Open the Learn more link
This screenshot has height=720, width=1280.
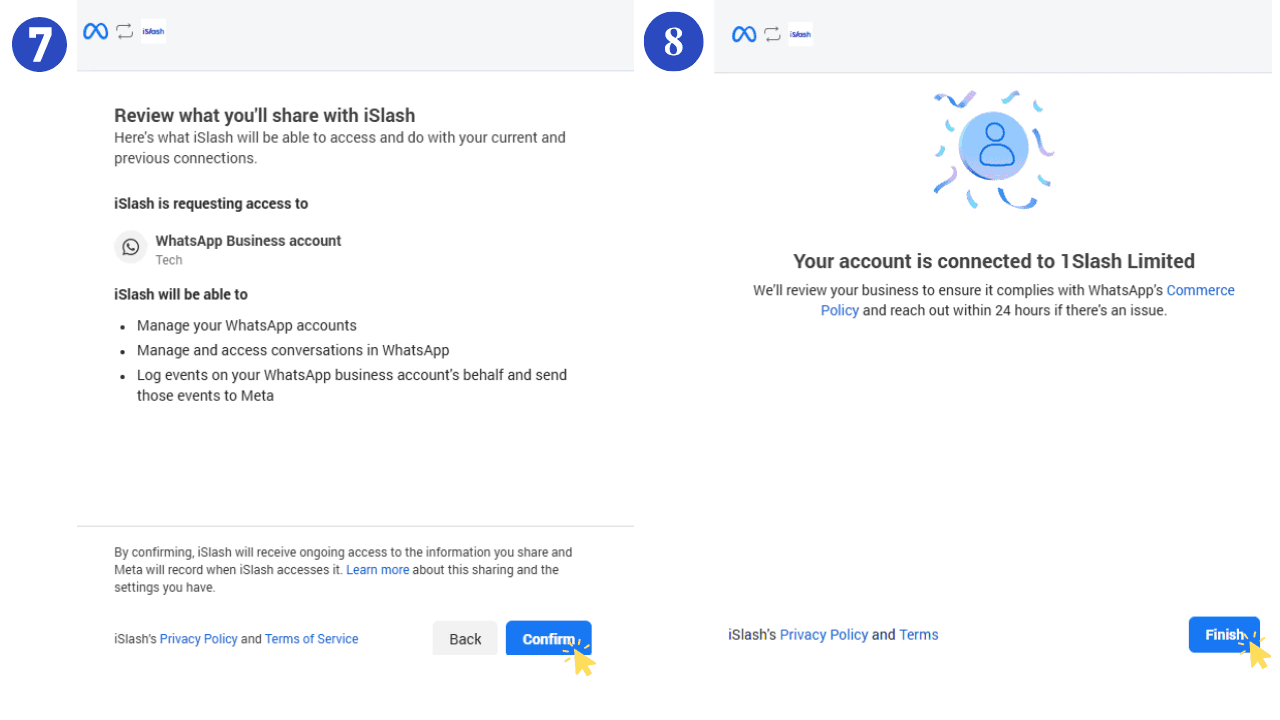(x=378, y=570)
